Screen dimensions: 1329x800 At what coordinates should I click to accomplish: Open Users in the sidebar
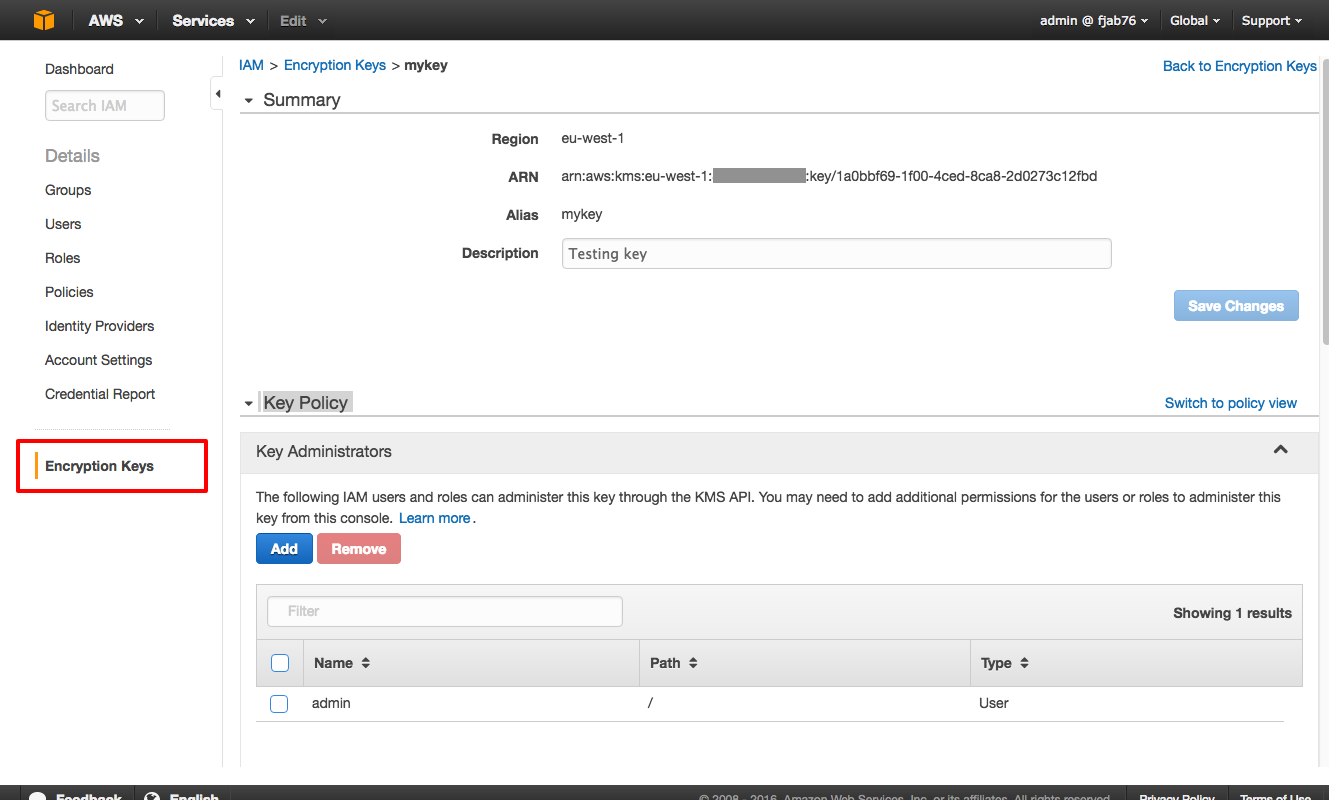click(63, 224)
